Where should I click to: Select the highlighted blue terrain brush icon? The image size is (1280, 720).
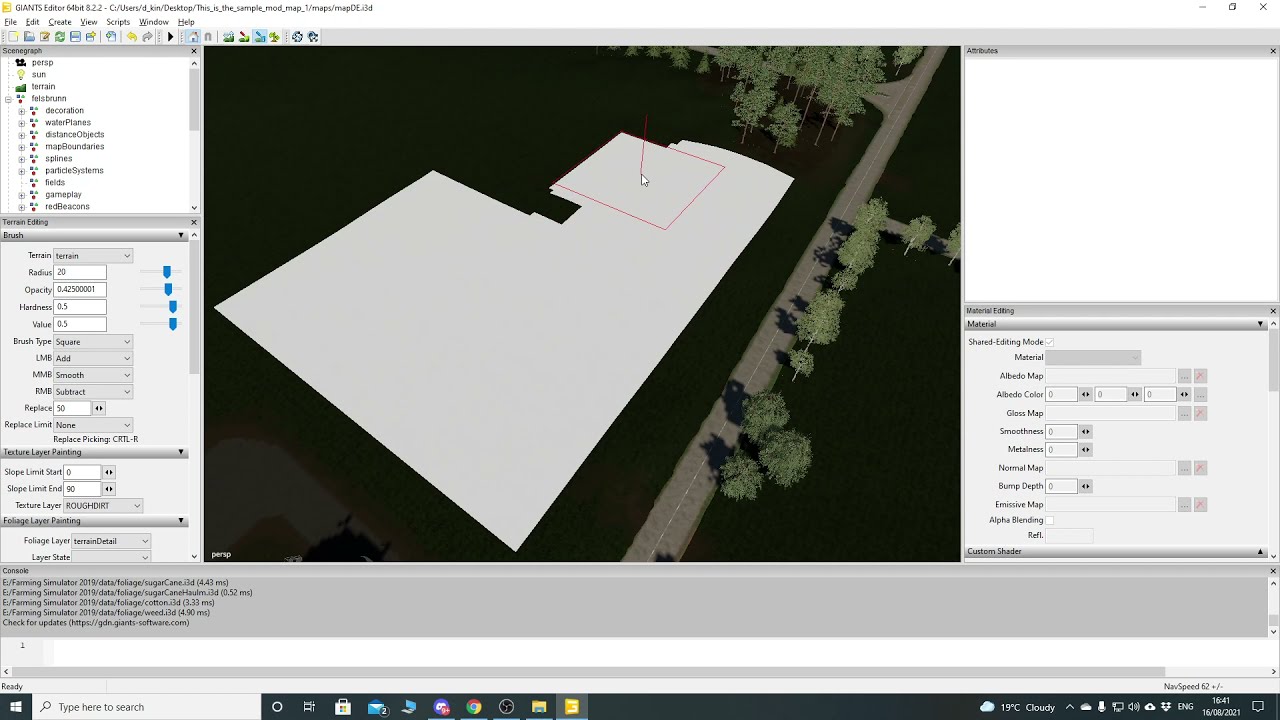coord(259,37)
